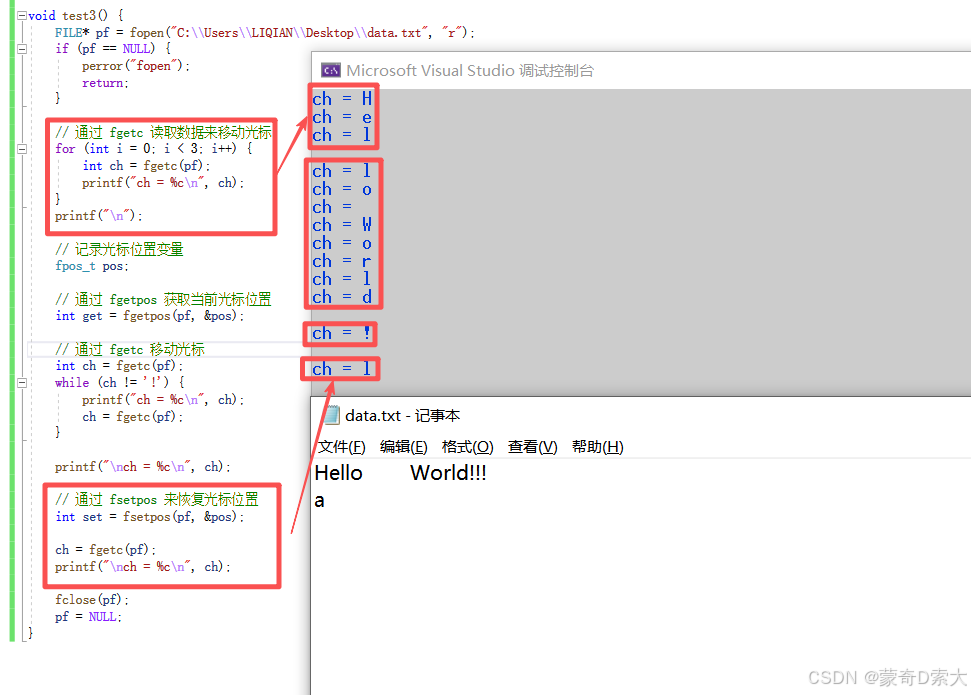Click the Microsoft Visual Studio 调试控制台 title
This screenshot has height=695, width=971.
[x=470, y=71]
